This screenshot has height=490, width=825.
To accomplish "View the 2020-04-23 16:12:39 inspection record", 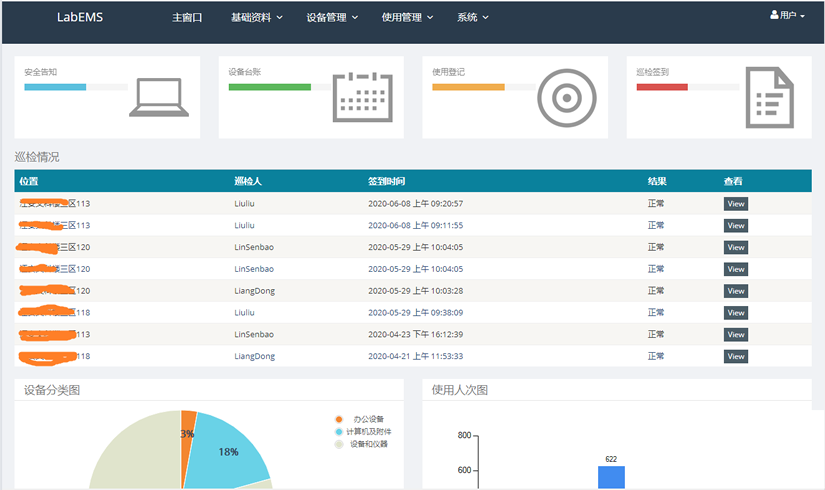I will (736, 335).
